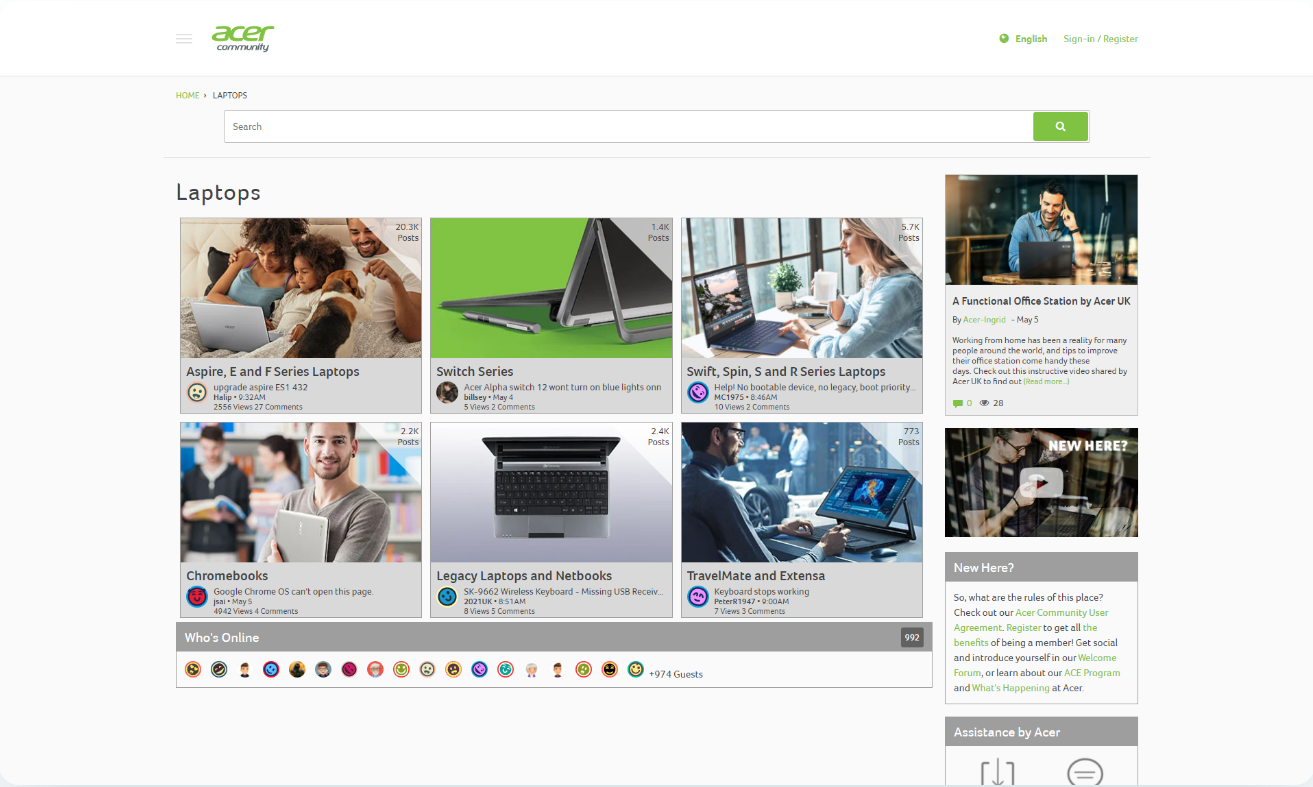Open the "Help! No bootable device" thread
This screenshot has width=1313, height=787.
pos(813,387)
